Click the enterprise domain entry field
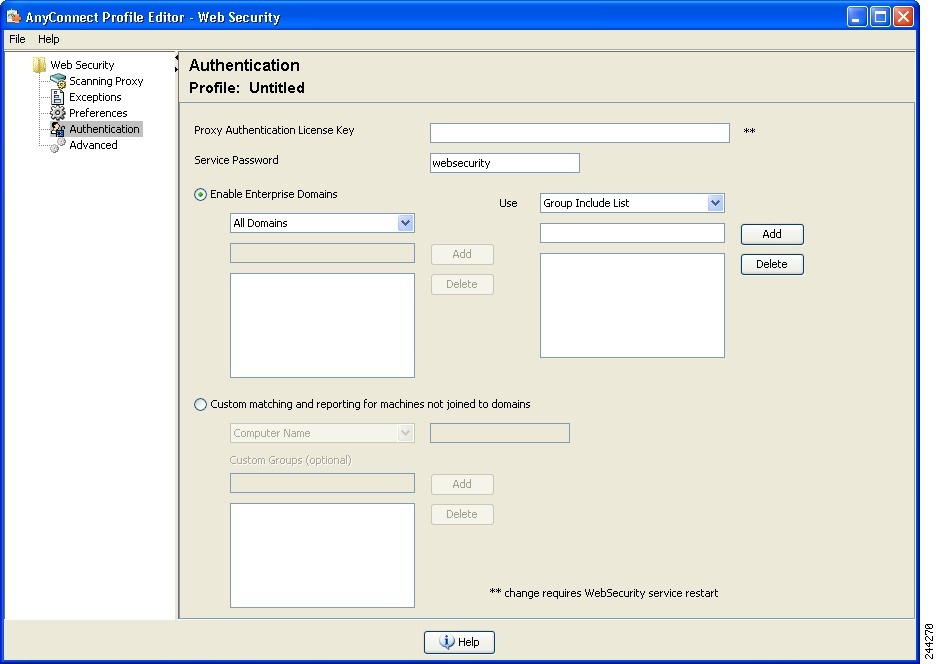Image resolution: width=937 pixels, height=664 pixels. coord(322,253)
